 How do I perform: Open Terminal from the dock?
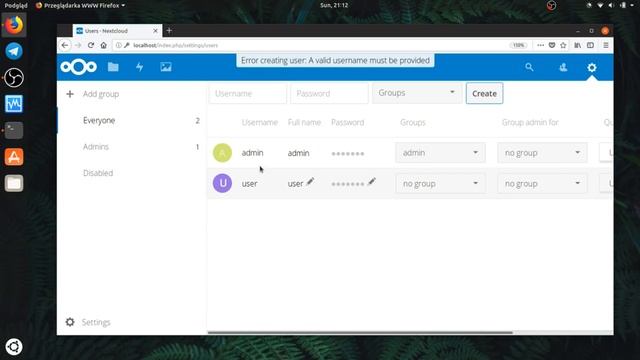[x=14, y=130]
